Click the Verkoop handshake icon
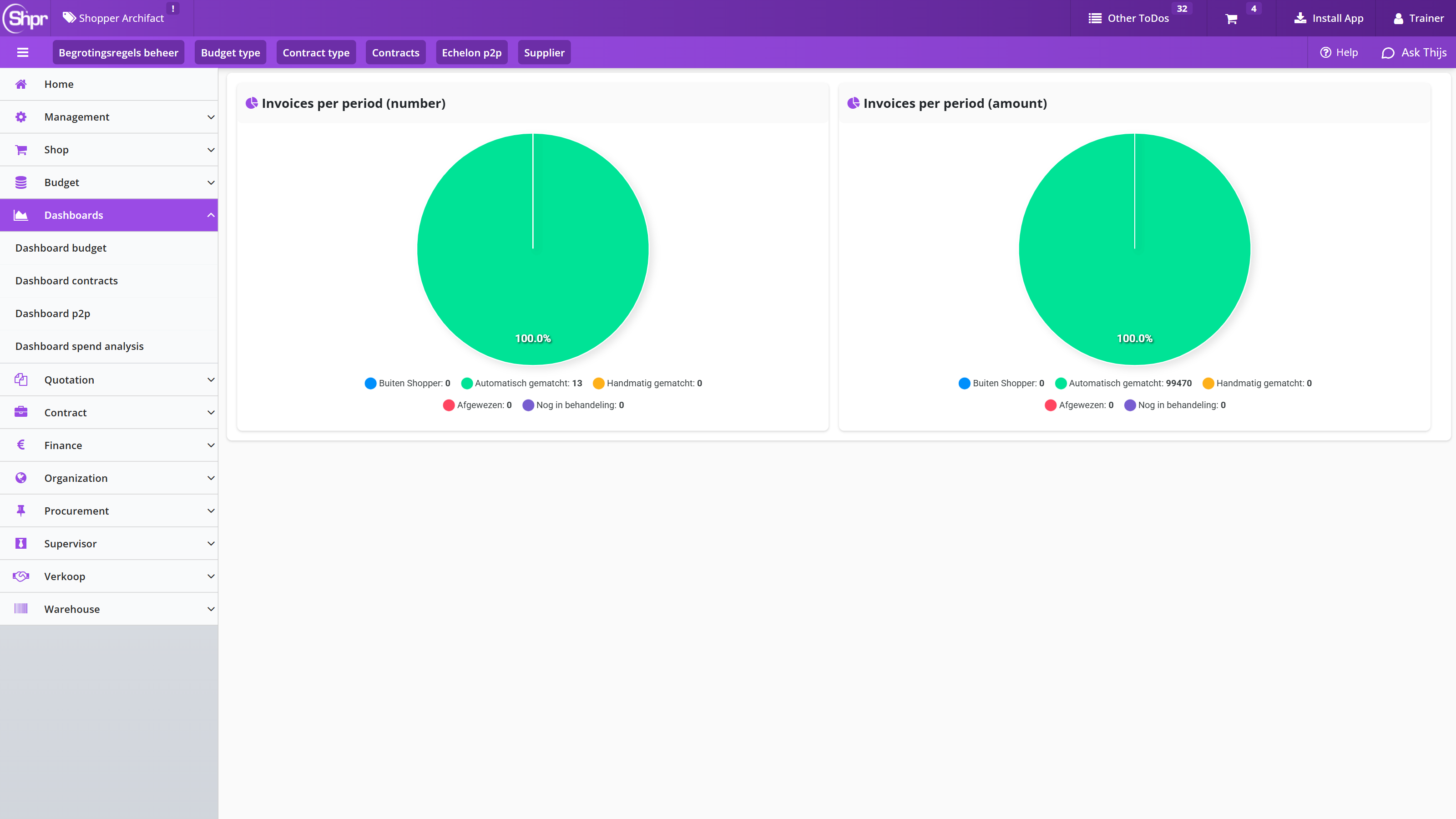Screen dimensions: 1456x819 point(21,576)
